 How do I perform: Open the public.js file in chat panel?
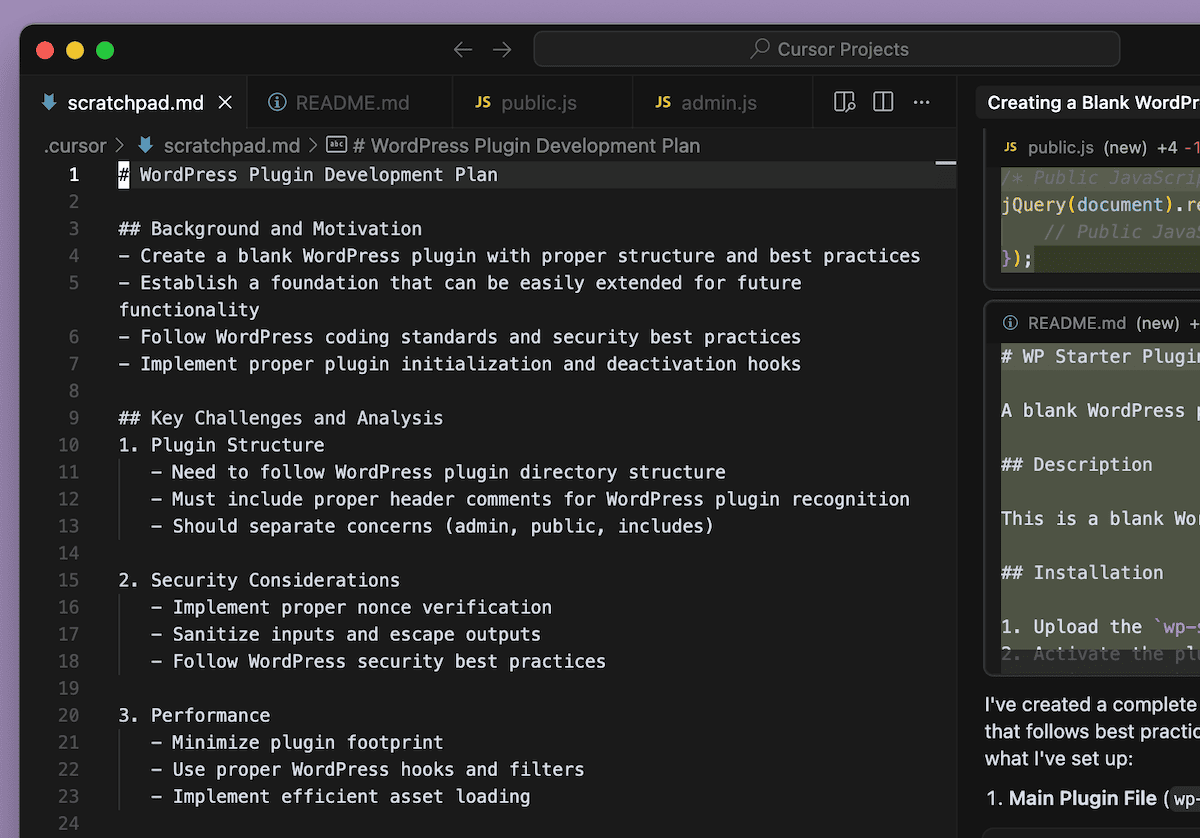point(1061,147)
